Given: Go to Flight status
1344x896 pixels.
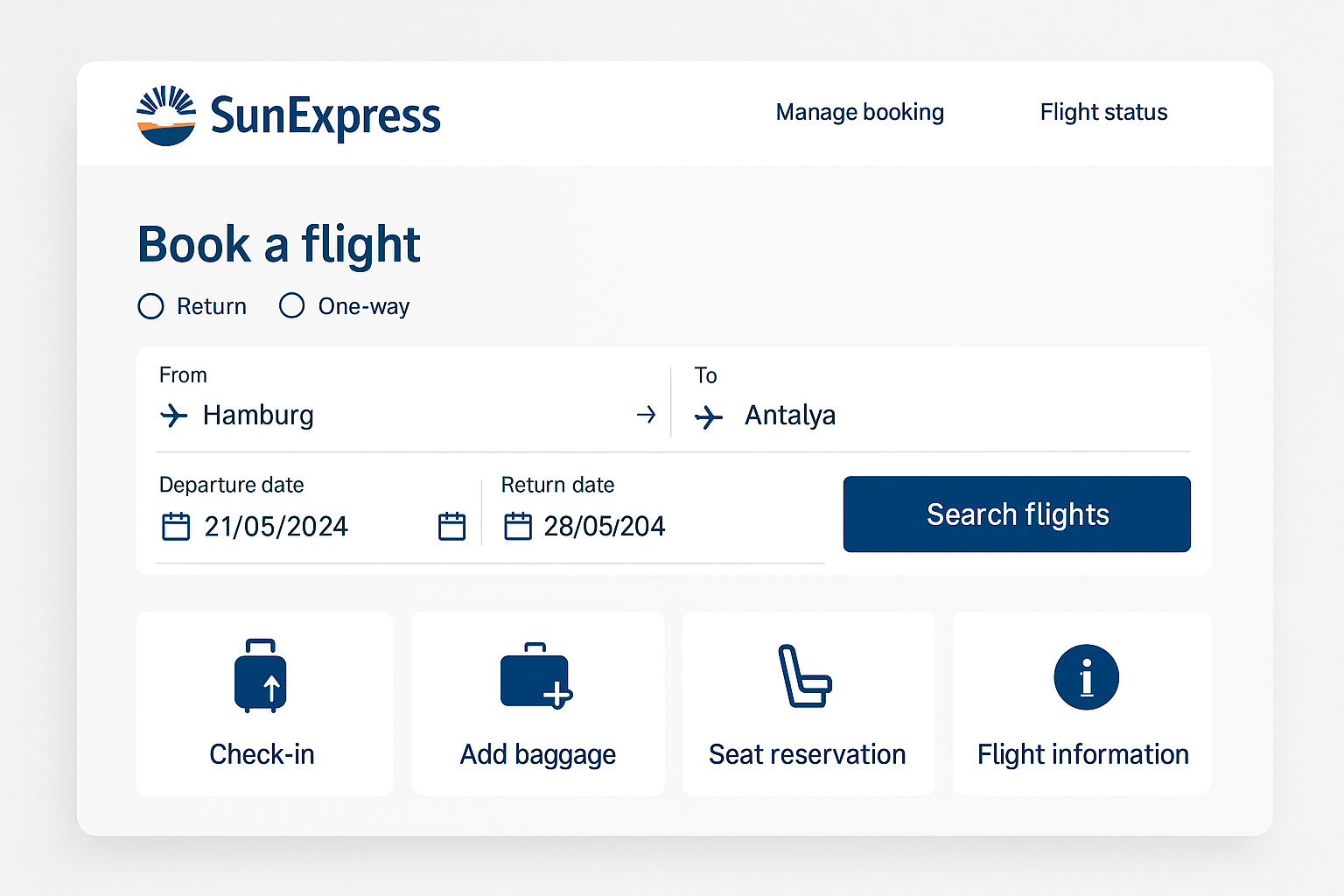Looking at the screenshot, I should coord(1102,112).
